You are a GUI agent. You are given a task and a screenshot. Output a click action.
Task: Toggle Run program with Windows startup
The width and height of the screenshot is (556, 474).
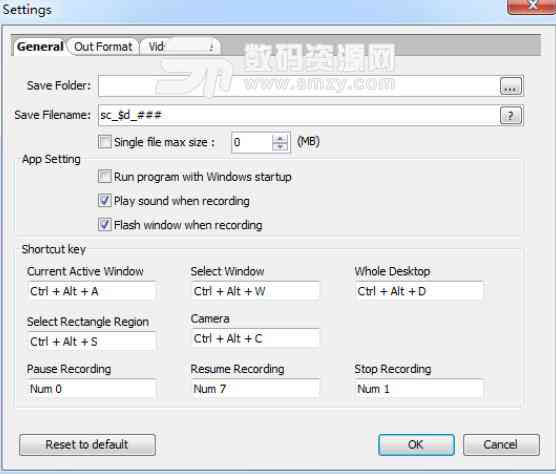(x=105, y=177)
